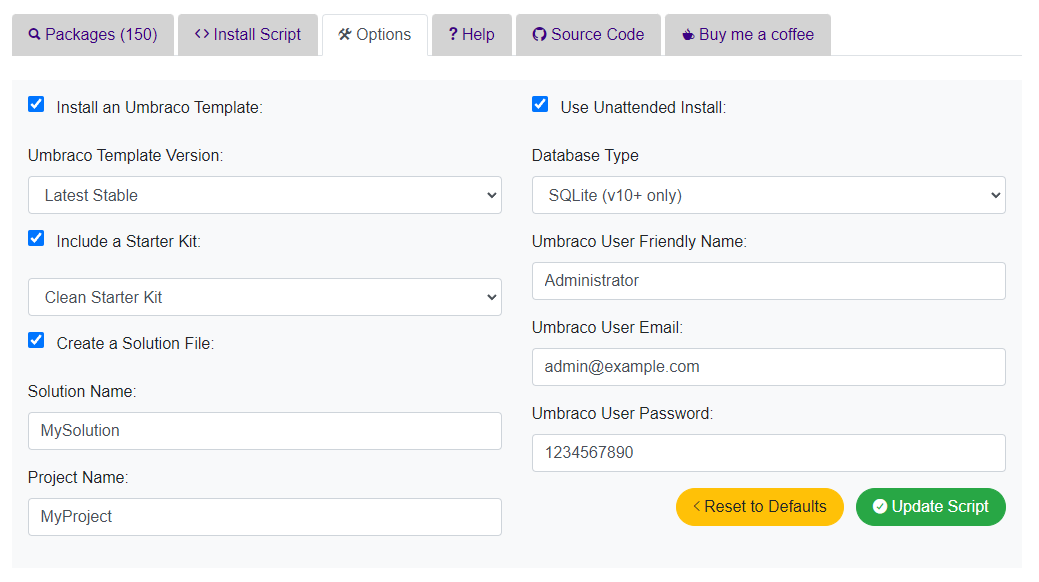The width and height of the screenshot is (1039, 582).
Task: Open the Database Type dropdown
Action: pyautogui.click(x=769, y=195)
